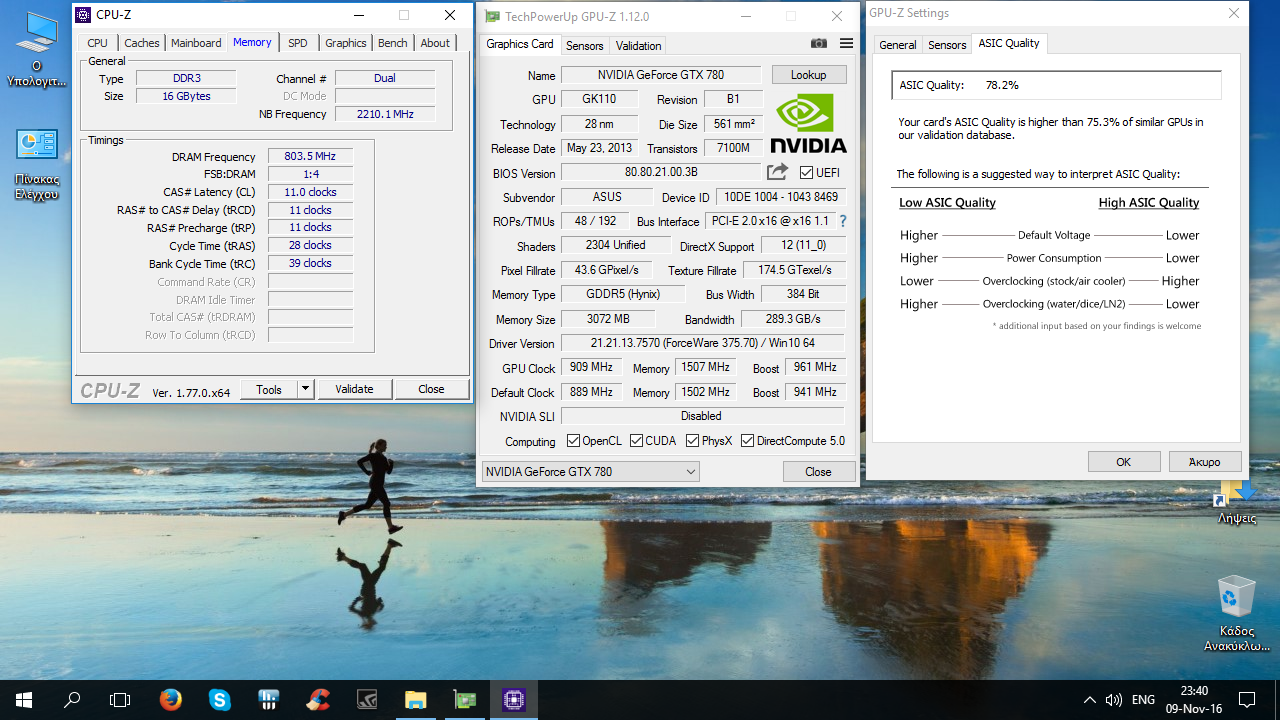The image size is (1280, 720).
Task: Open the taskbar clock showing 23:40
Action: point(1194,700)
